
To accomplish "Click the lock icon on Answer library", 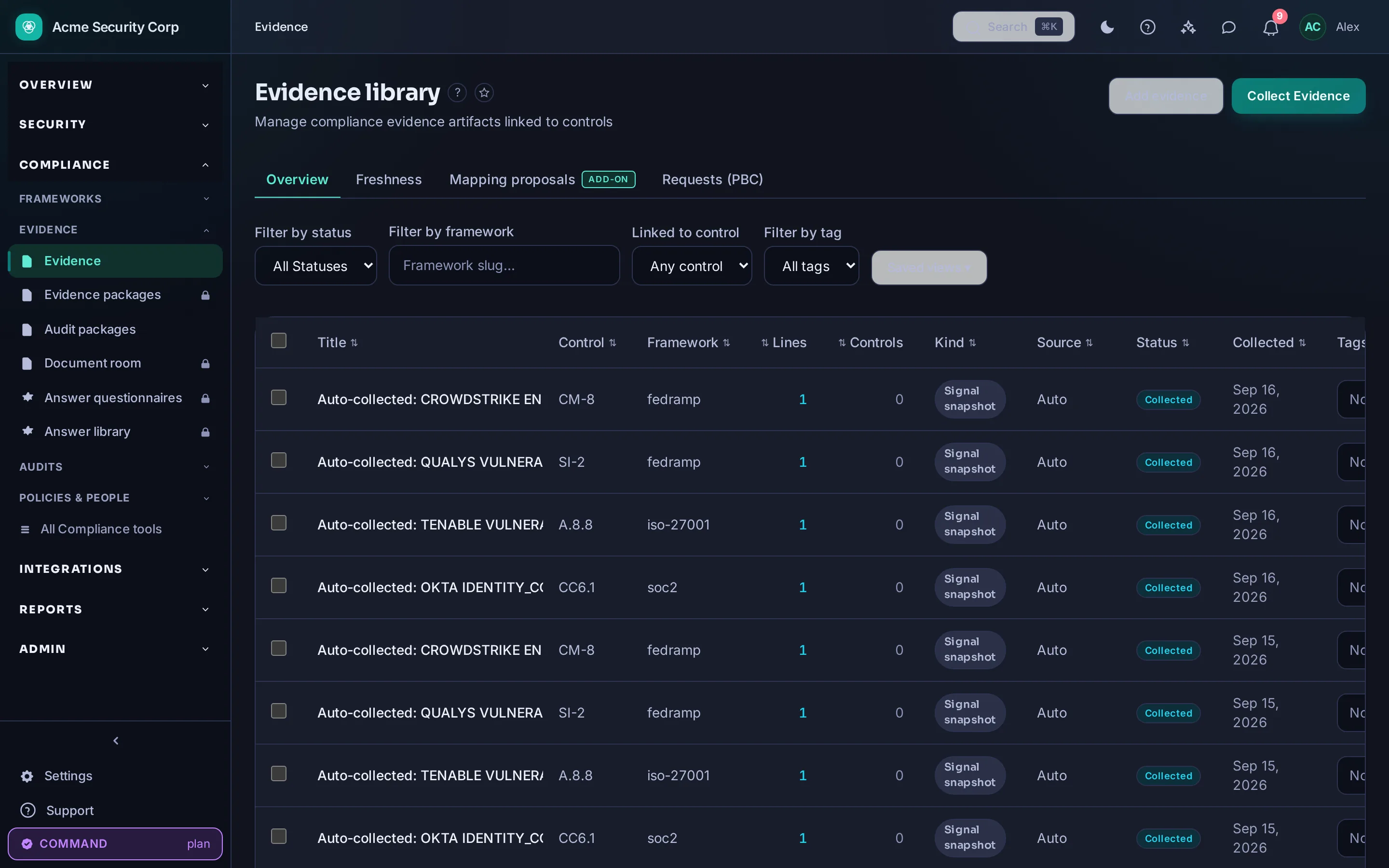I will coord(205,432).
